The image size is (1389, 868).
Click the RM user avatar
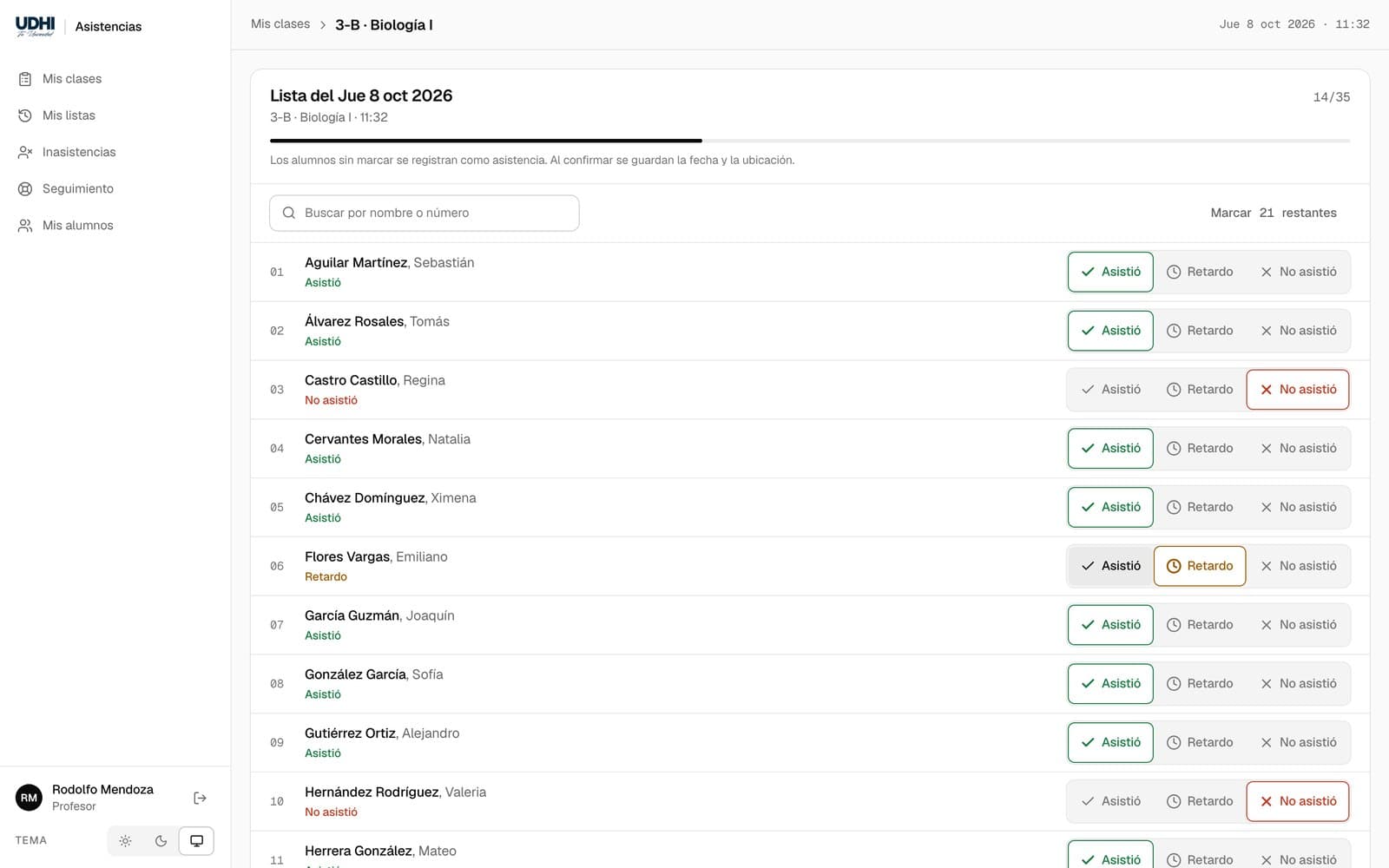pos(29,798)
